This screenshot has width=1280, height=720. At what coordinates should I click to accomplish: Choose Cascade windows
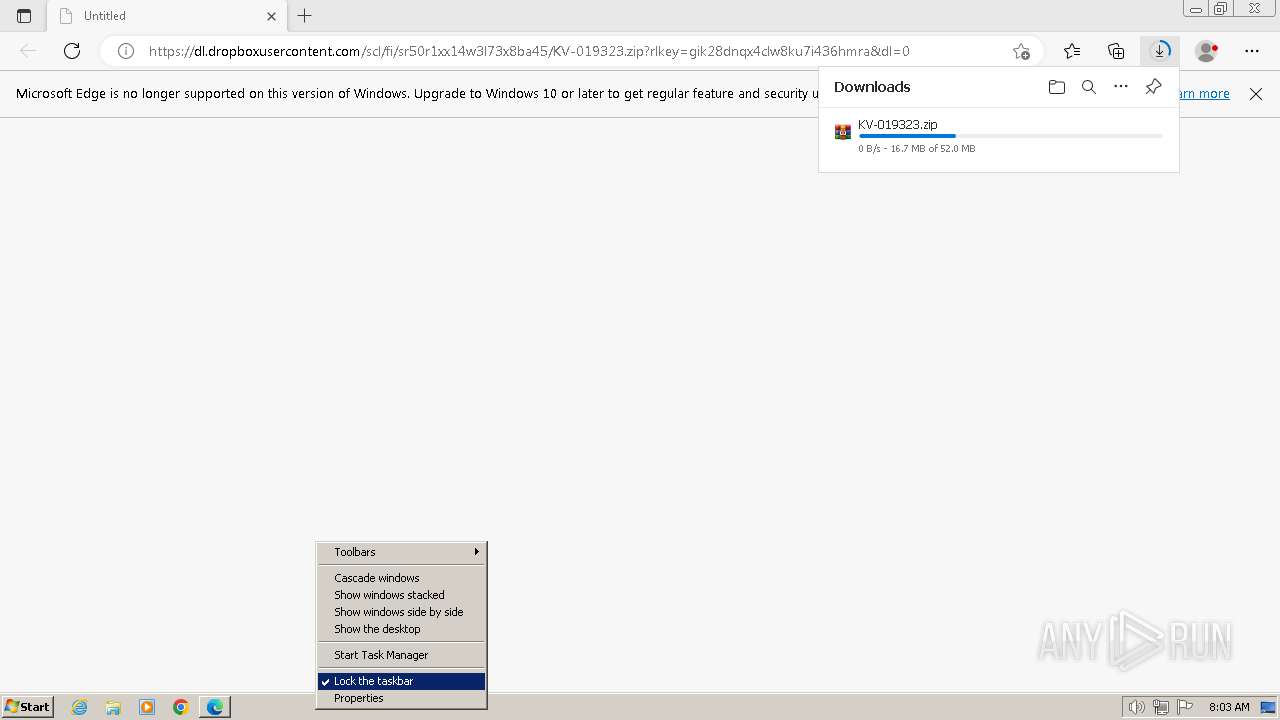click(x=401, y=578)
